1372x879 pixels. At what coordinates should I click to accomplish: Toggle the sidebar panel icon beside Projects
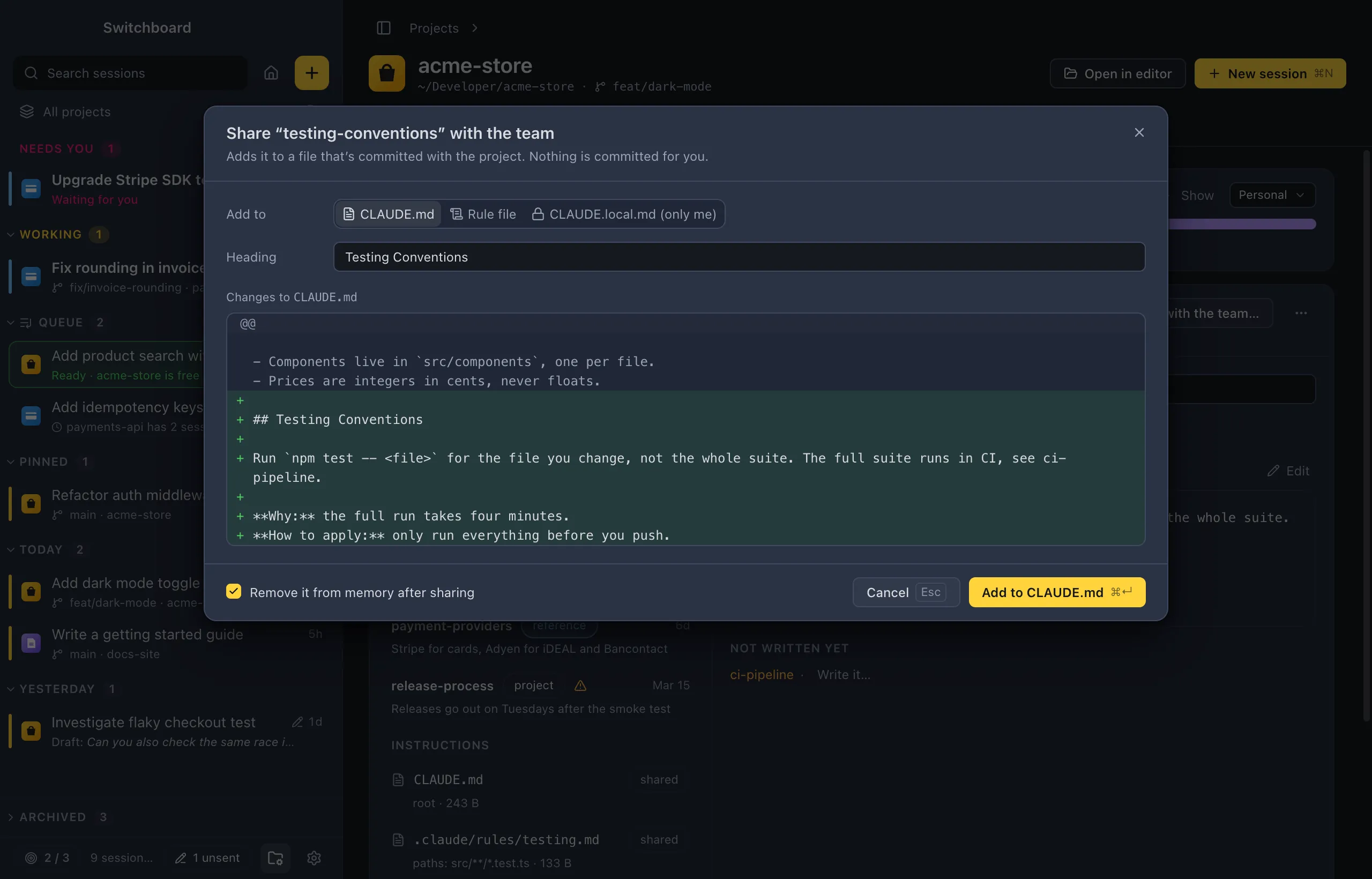tap(384, 28)
